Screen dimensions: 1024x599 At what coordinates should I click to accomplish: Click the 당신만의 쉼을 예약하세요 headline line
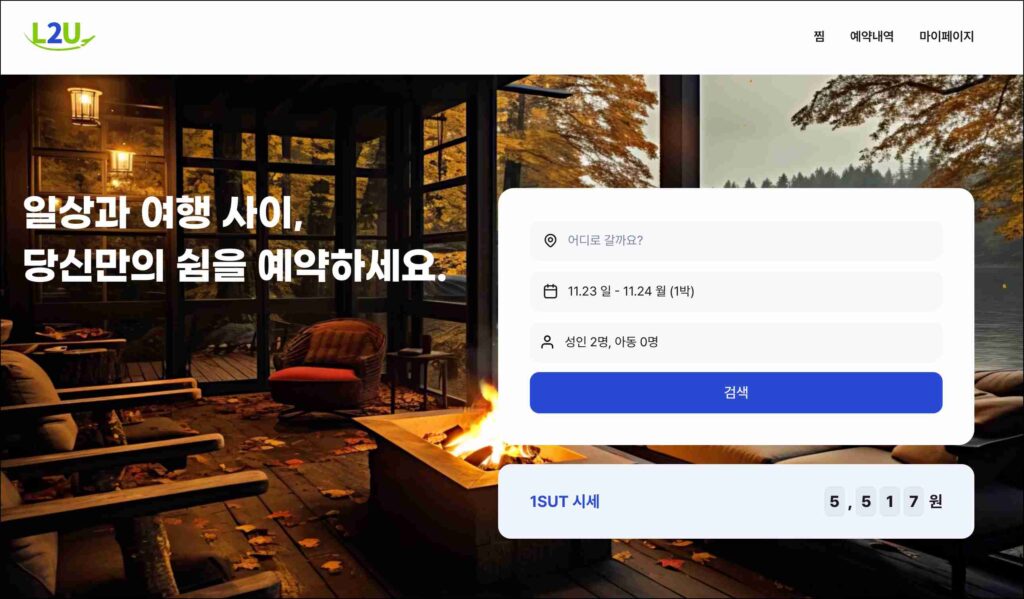tap(234, 265)
